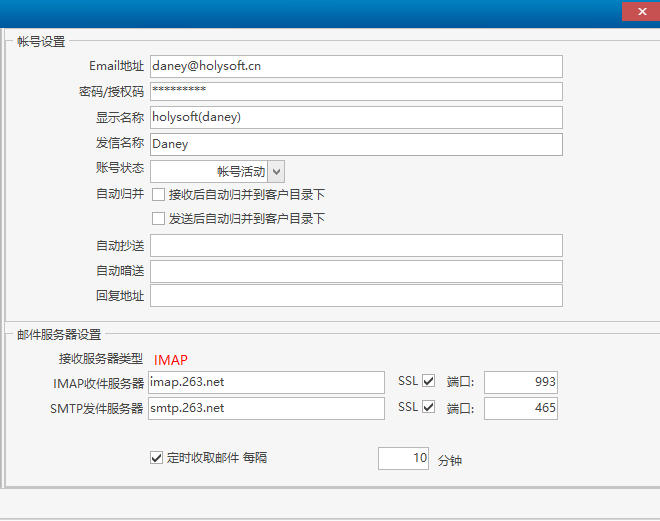The height and width of the screenshot is (521, 660).
Task: Click the interval minutes field showing 10
Action: pos(403,458)
